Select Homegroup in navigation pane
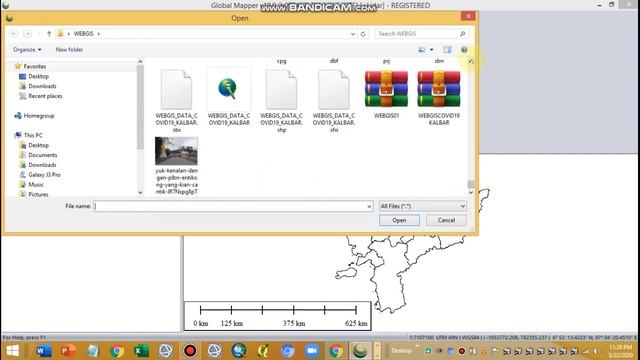This screenshot has height=360, width=640. pyautogui.click(x=39, y=116)
